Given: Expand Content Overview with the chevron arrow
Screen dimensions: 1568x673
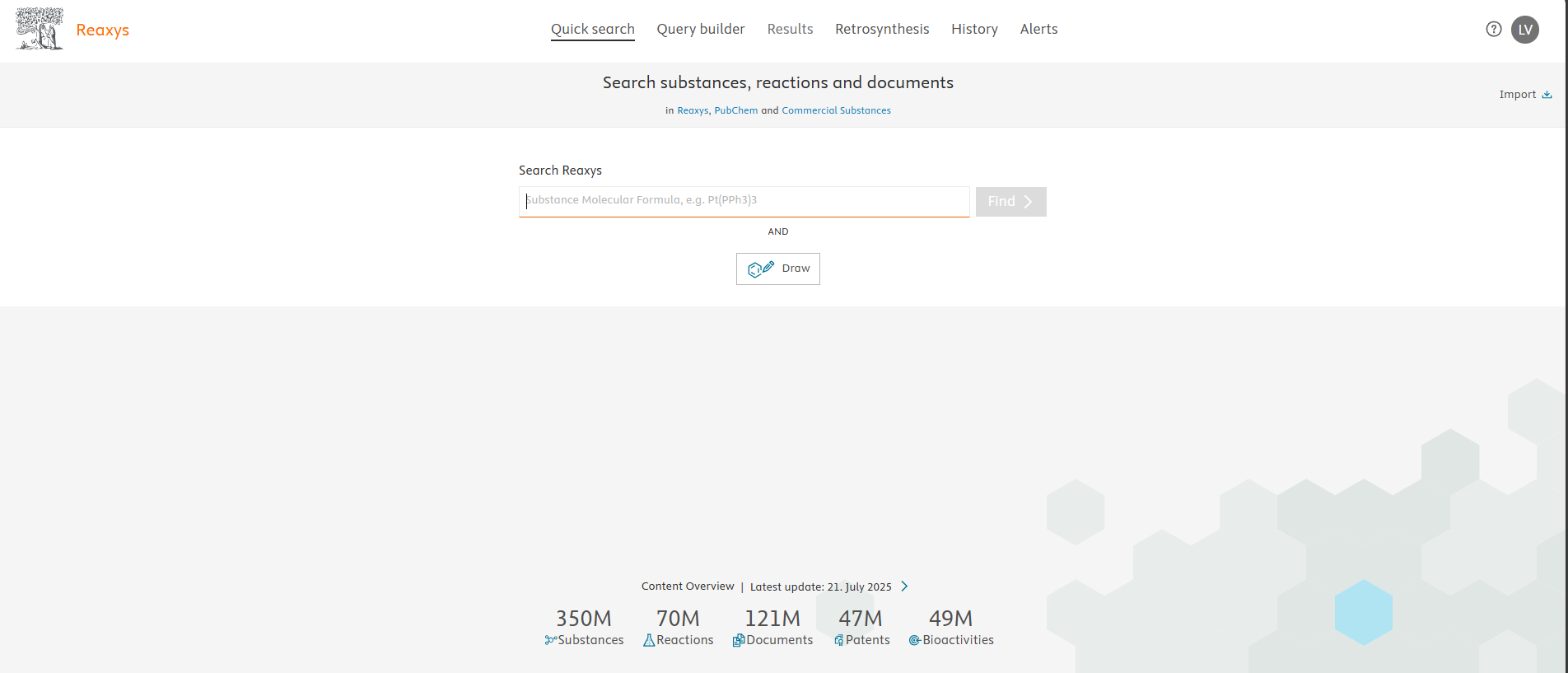Looking at the screenshot, I should (x=904, y=587).
